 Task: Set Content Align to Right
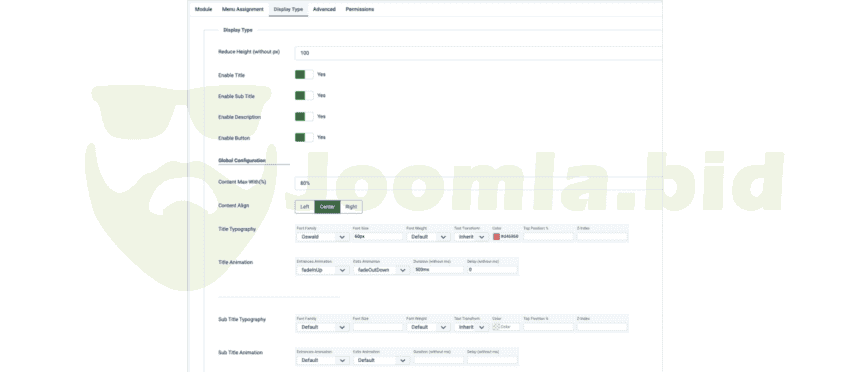[x=351, y=207]
